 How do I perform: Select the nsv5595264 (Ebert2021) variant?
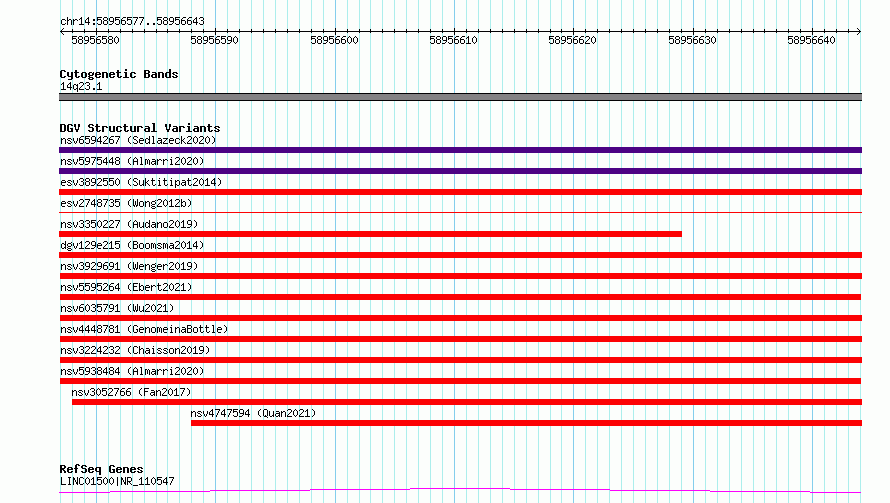[126, 287]
